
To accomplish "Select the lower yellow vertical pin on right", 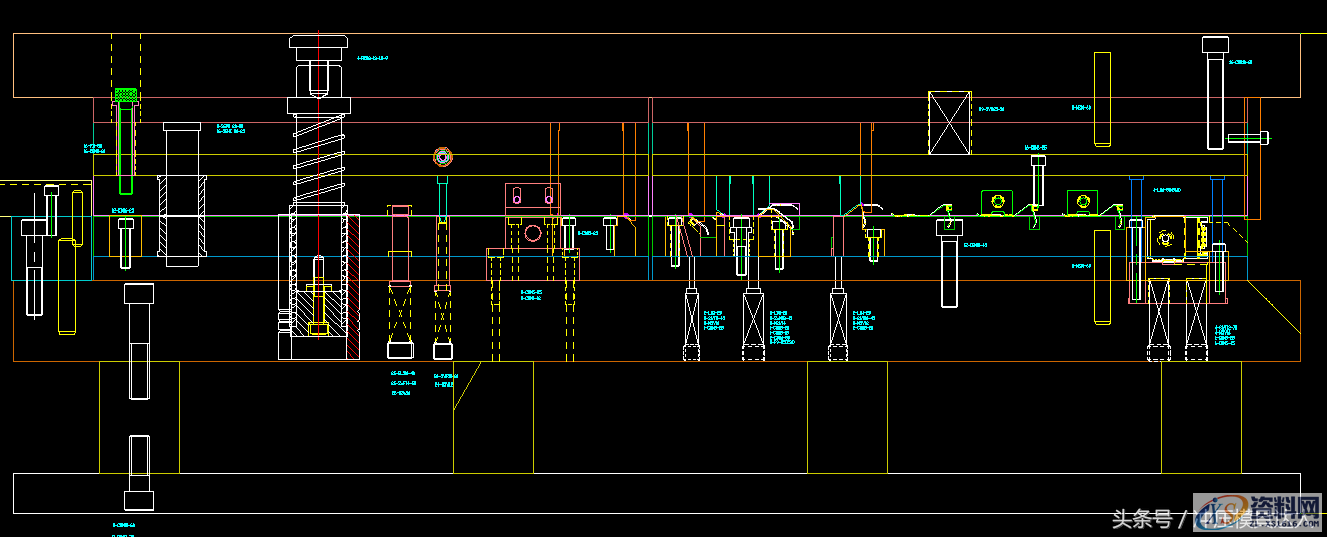I will [x=1102, y=277].
